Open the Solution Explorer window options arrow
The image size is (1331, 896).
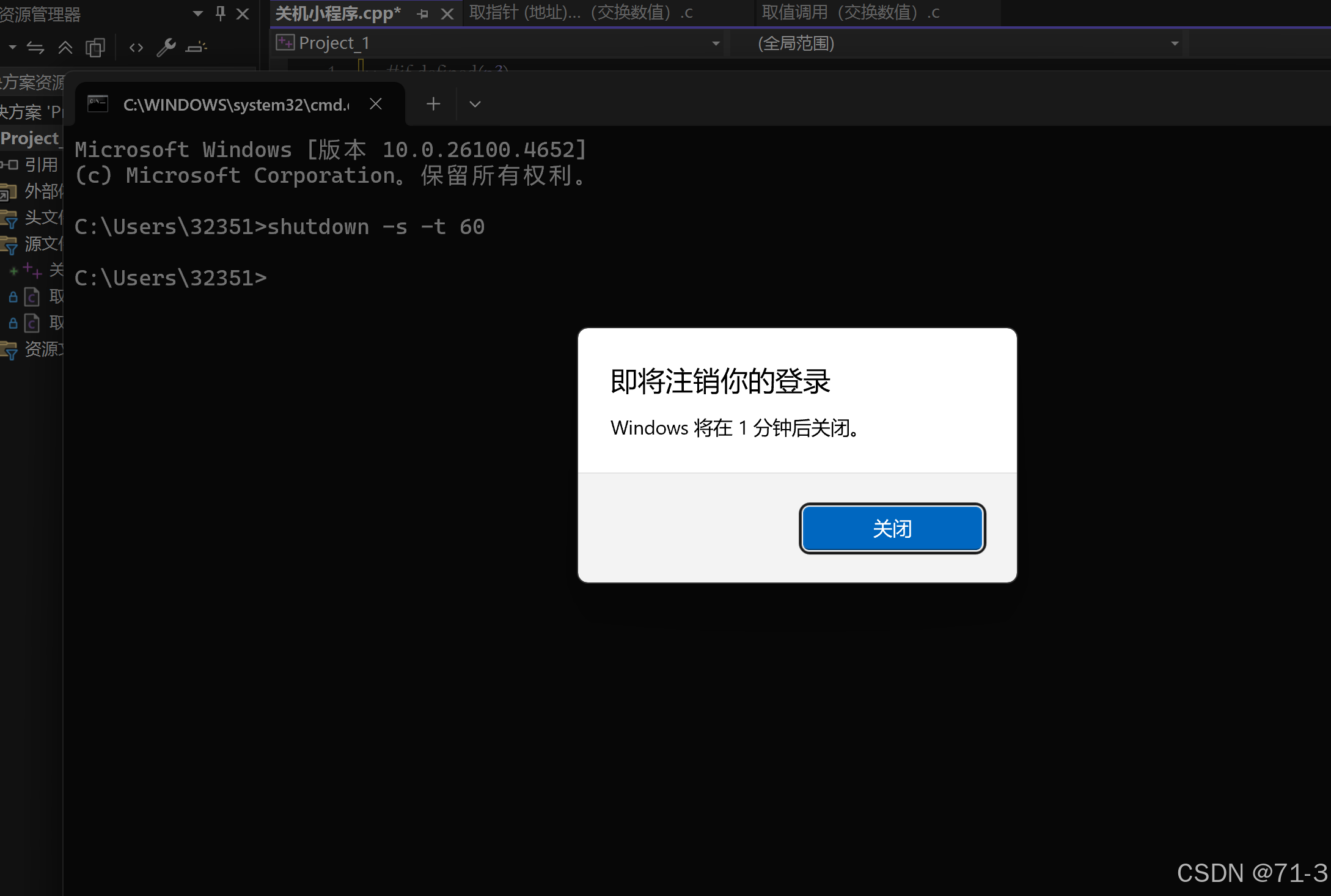pyautogui.click(x=197, y=13)
